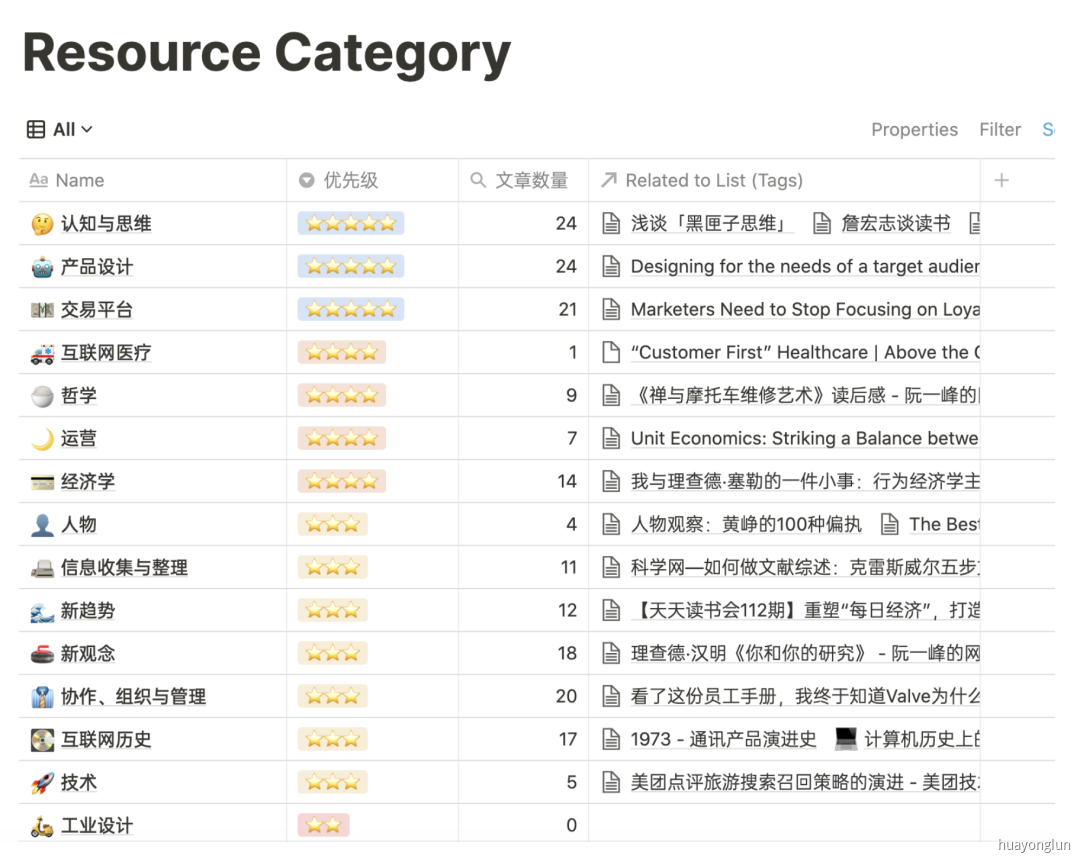Open the 美团点评旅游搜索 related page

[804, 782]
